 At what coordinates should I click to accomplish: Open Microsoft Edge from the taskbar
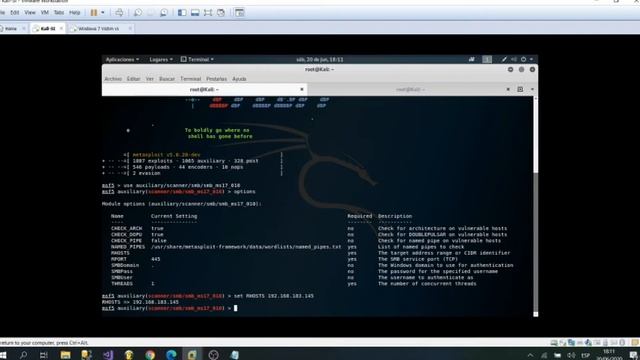[x=171, y=355]
